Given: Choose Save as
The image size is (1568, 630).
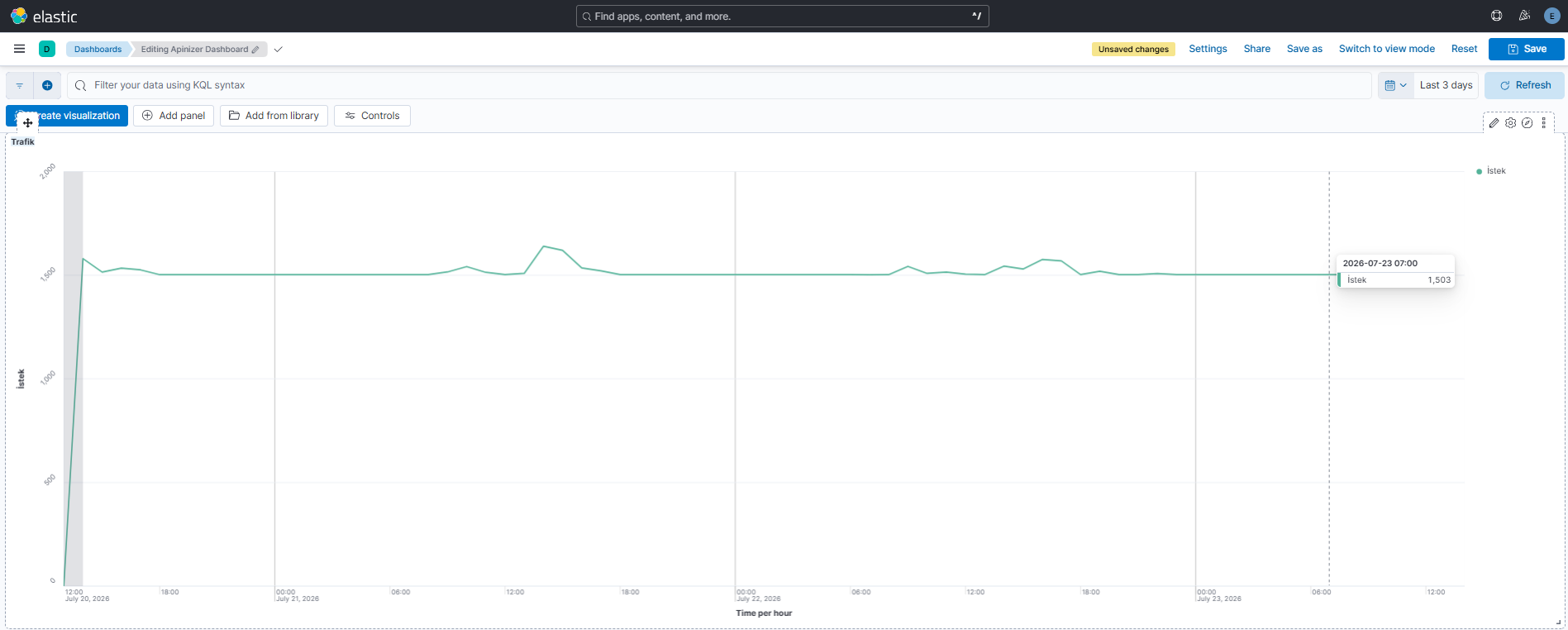Looking at the screenshot, I should coord(1304,49).
